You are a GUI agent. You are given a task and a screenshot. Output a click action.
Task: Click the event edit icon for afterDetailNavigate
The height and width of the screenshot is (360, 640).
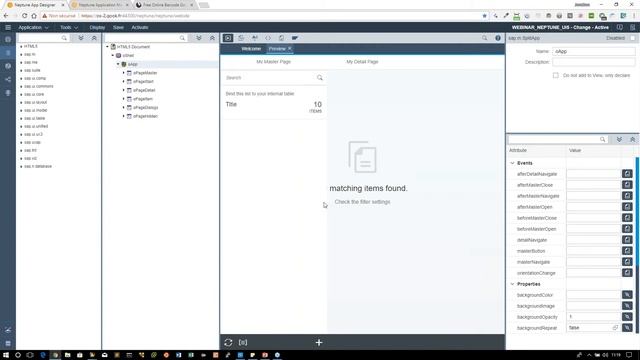(x=627, y=174)
